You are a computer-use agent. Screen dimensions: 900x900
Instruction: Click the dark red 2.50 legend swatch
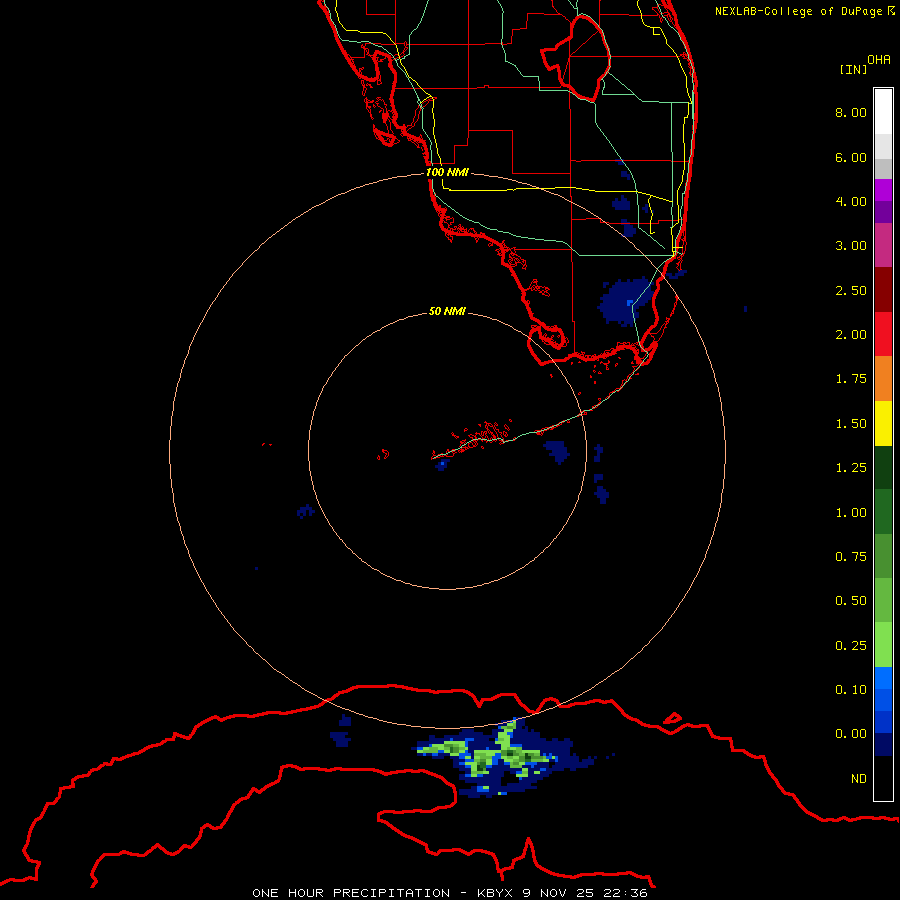[x=883, y=290]
